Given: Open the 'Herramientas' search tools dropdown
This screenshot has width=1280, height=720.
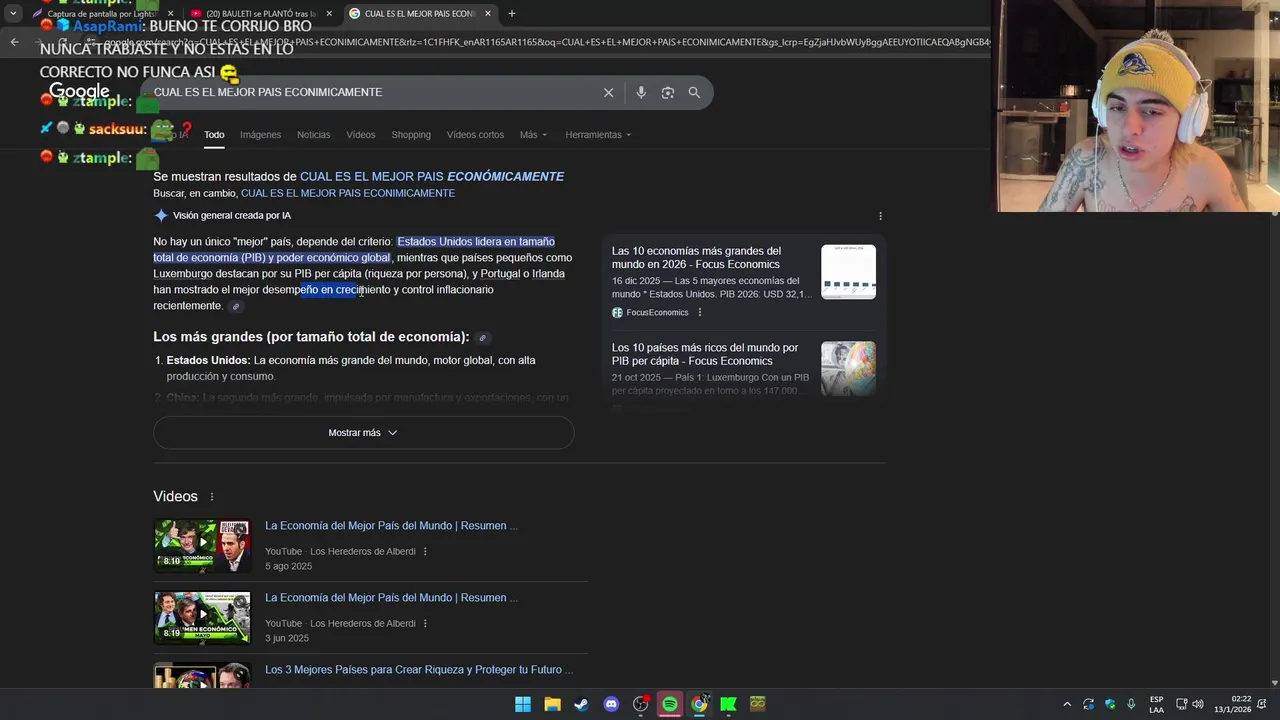Looking at the screenshot, I should tap(598, 135).
